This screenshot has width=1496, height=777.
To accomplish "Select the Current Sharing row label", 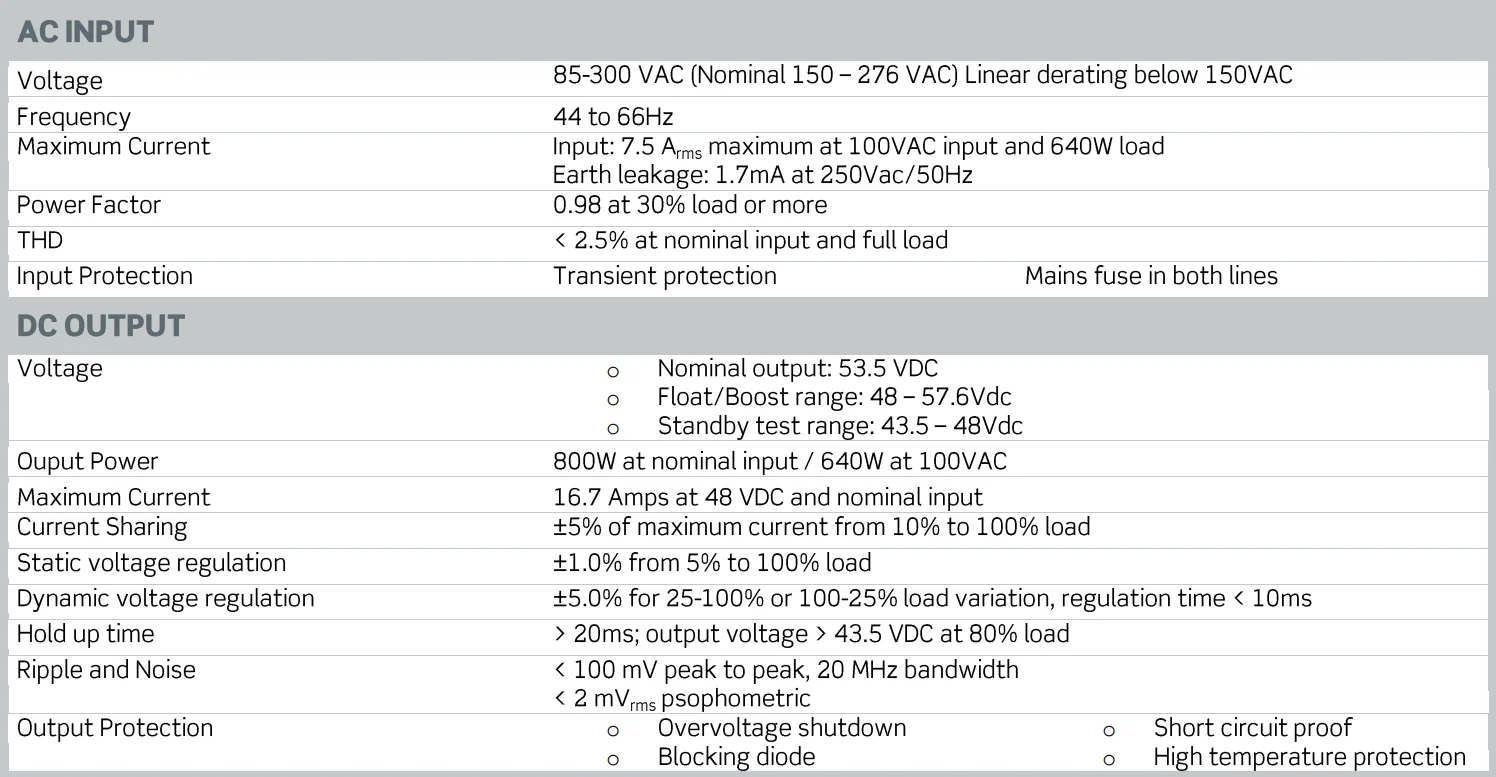I will [102, 527].
